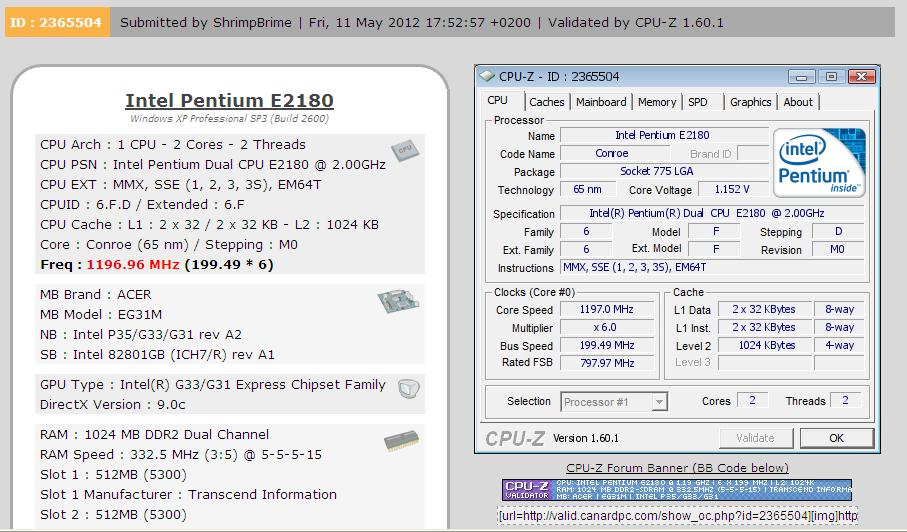Image resolution: width=907 pixels, height=532 pixels.
Task: Click the RAM stick icon beside RAM row
Action: (401, 441)
